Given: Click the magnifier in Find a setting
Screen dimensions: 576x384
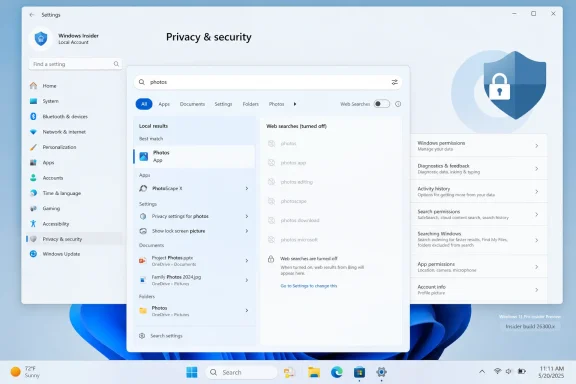Looking at the screenshot, I should coord(116,64).
